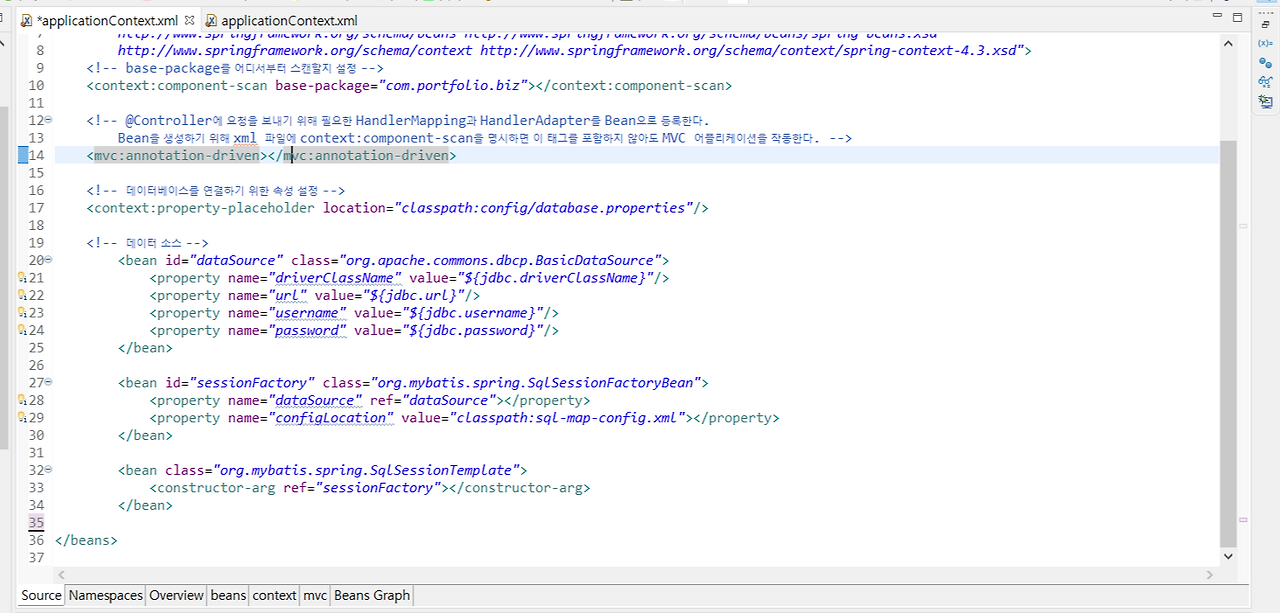Close the modified *applicationContext.xml tab

pos(188,20)
